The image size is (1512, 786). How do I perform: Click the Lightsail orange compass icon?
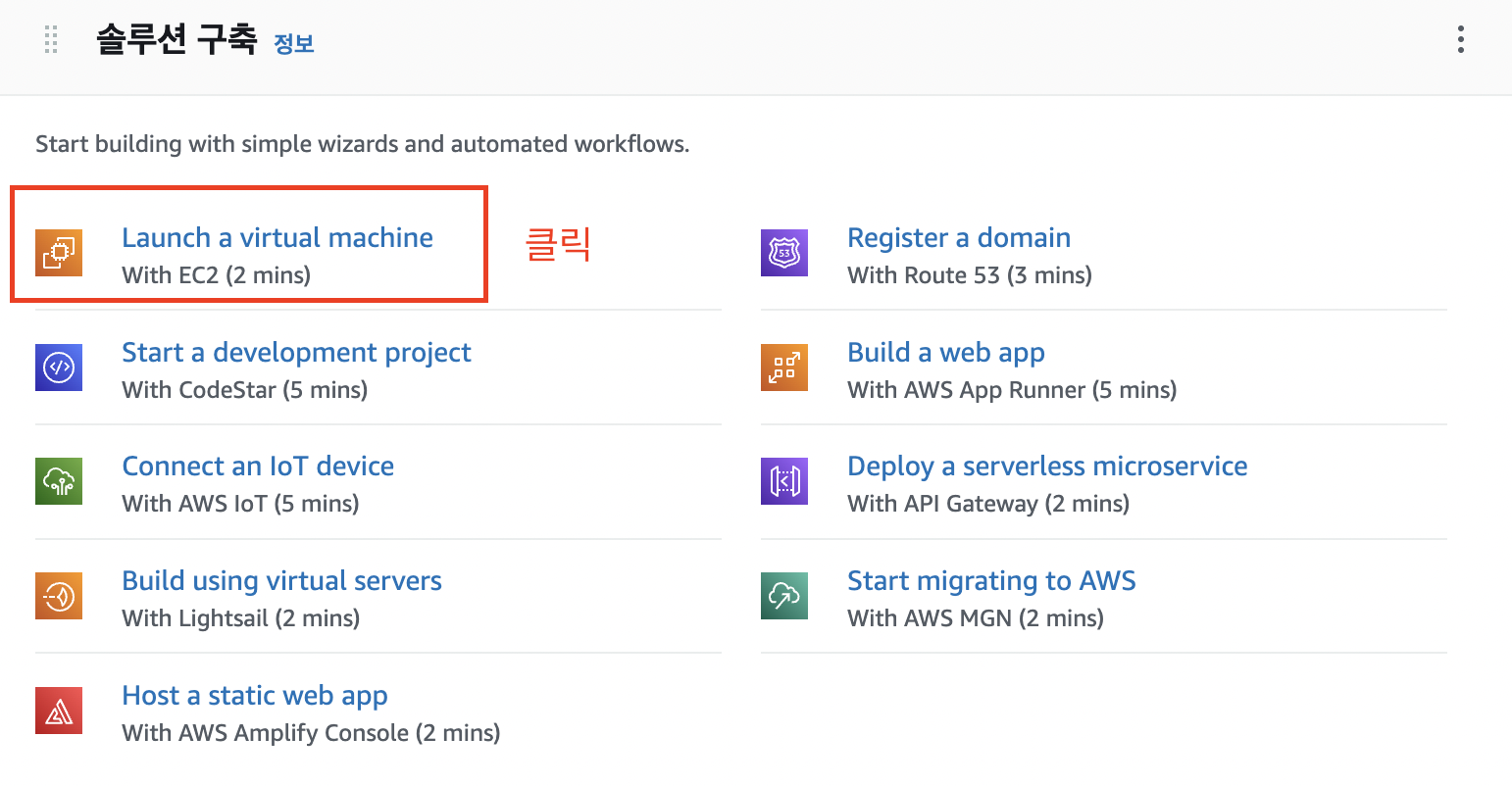tap(59, 596)
